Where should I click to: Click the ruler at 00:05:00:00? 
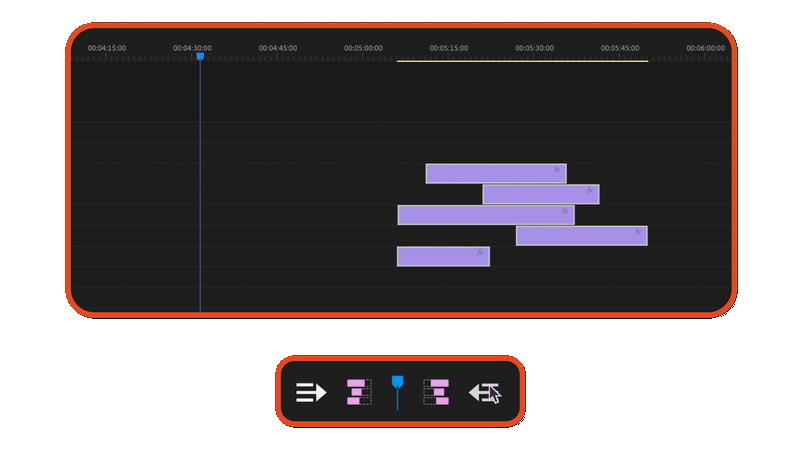(363, 54)
